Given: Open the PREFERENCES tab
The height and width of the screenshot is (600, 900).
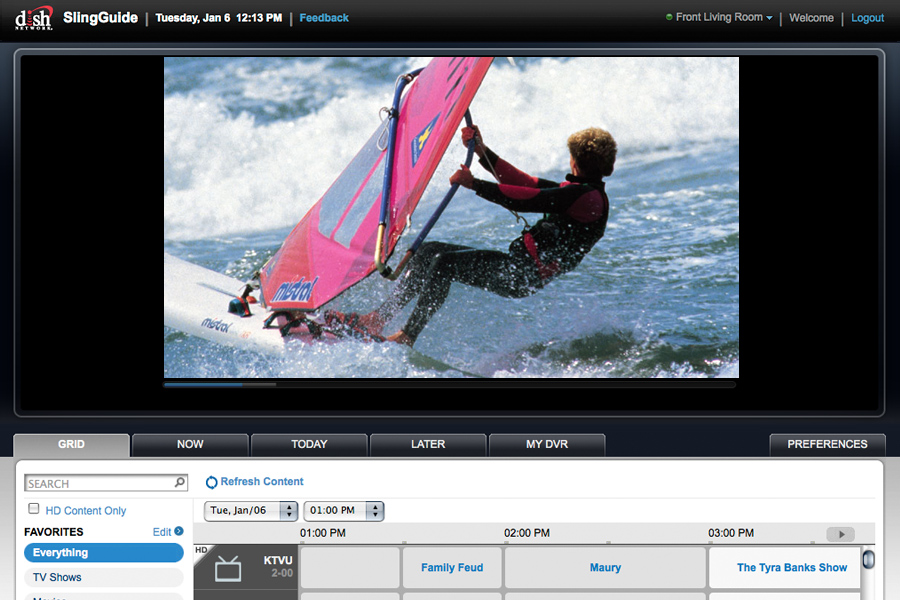Looking at the screenshot, I should click(827, 444).
